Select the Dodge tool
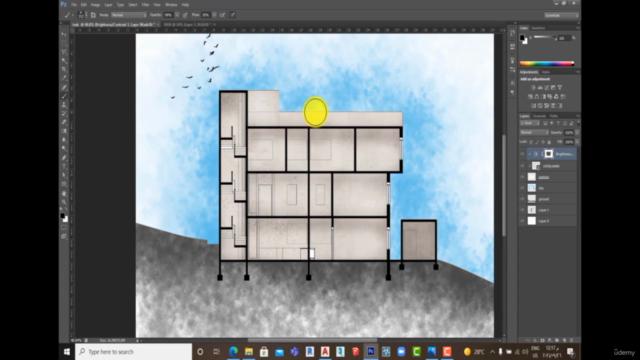The image size is (640, 360). (64, 149)
